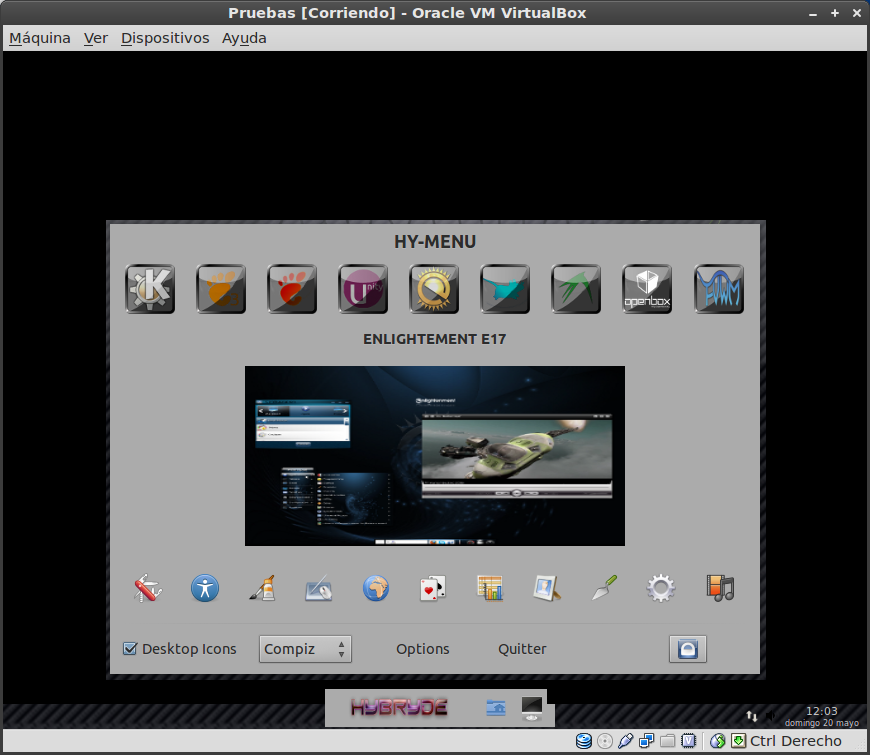870x755 pixels.
Task: Click the lock screen button beside Quitter
Action: click(687, 649)
